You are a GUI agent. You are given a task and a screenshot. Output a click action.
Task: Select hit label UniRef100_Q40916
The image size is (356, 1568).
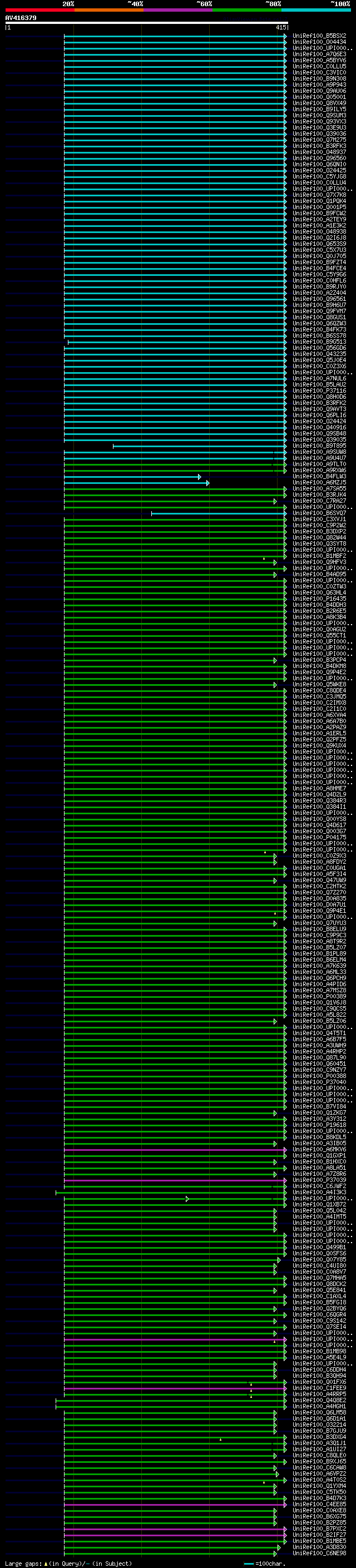319,427
